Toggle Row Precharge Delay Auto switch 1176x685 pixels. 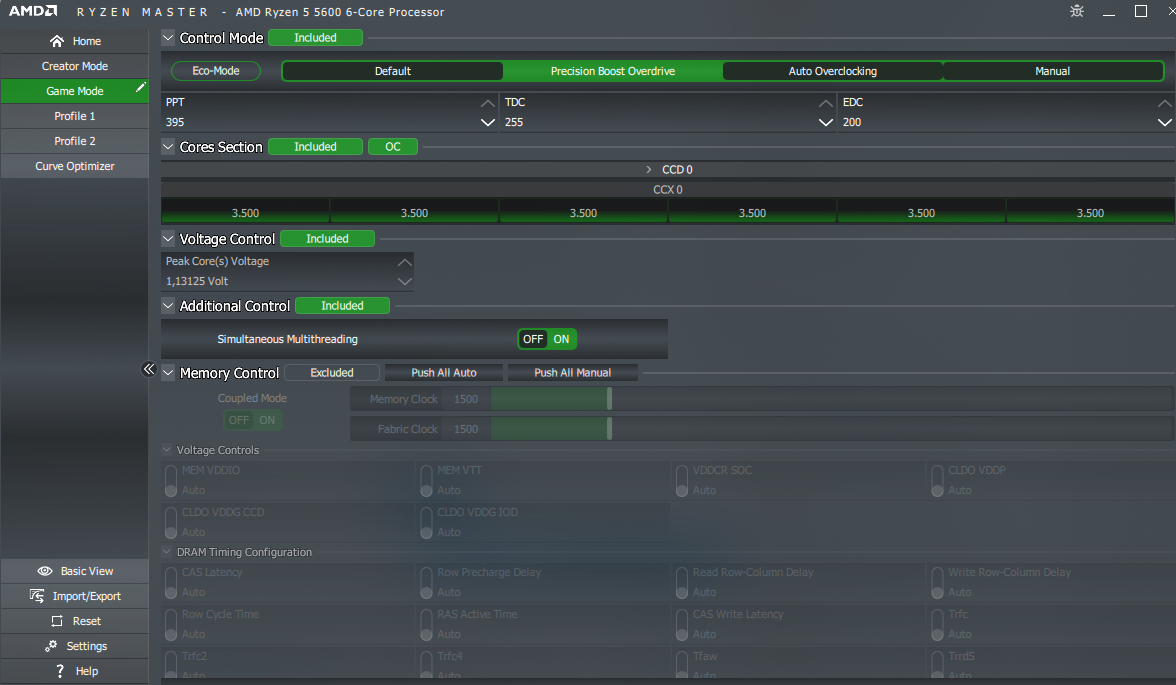tap(426, 582)
